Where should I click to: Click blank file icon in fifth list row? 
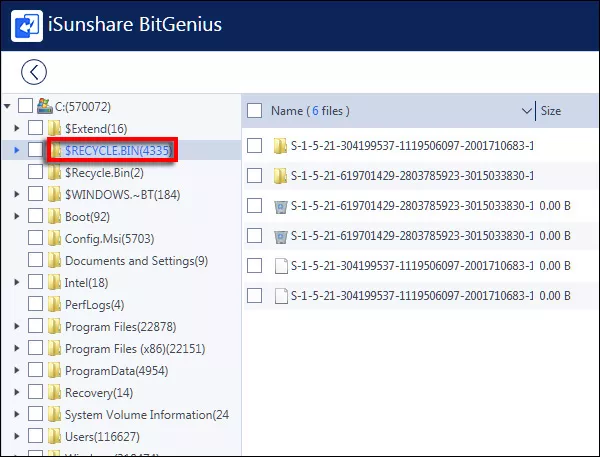coord(281,266)
